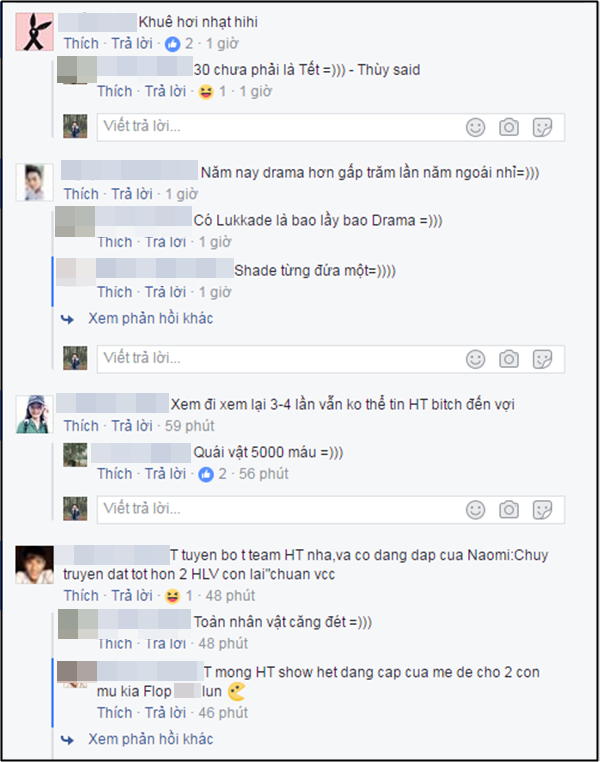Viewport: 600px width, 762px height.
Task: Expand 'Xem phản hồi khác' under drama comment
Action: coord(150,318)
